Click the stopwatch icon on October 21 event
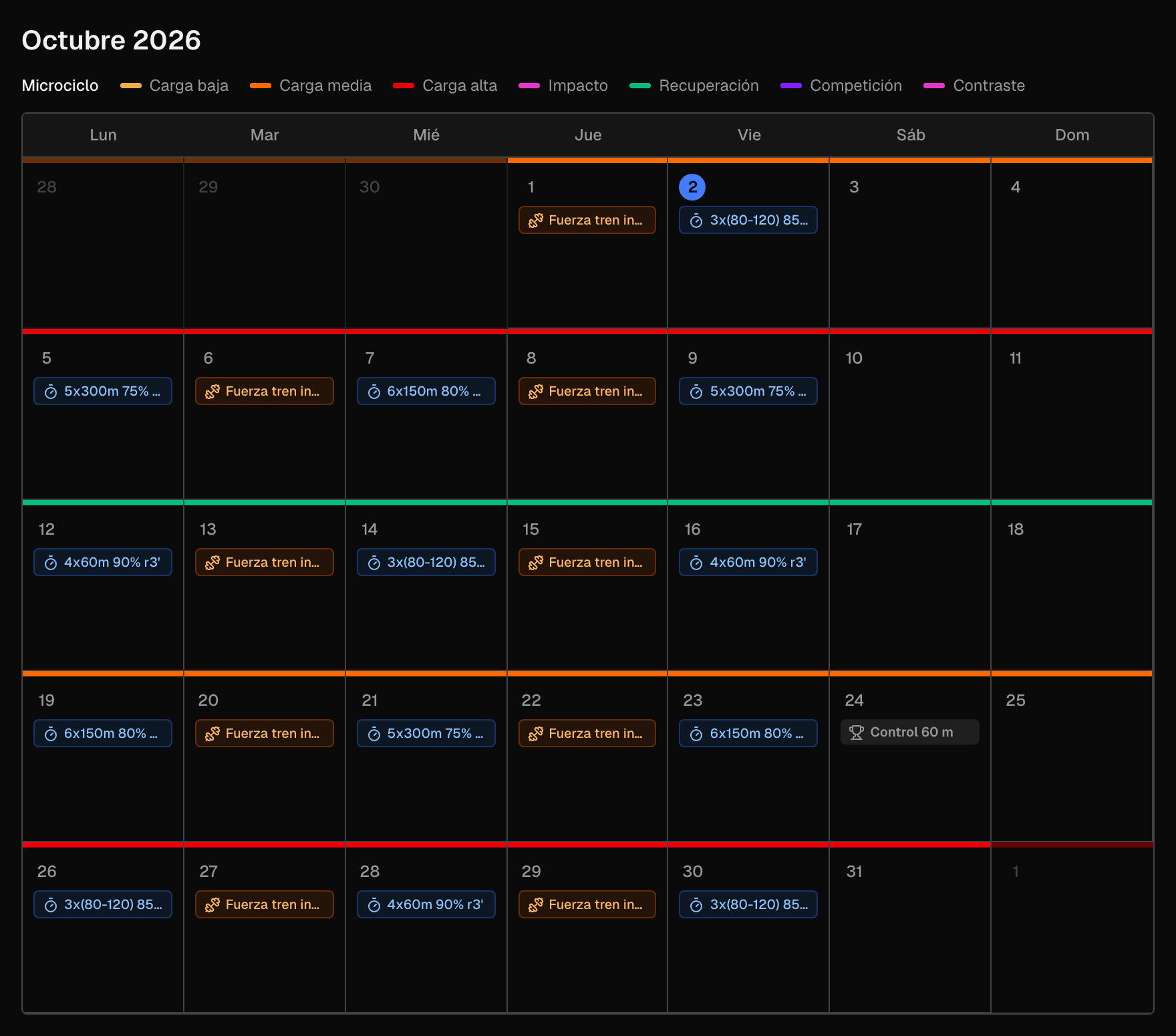The width and height of the screenshot is (1176, 1036). coord(374,734)
